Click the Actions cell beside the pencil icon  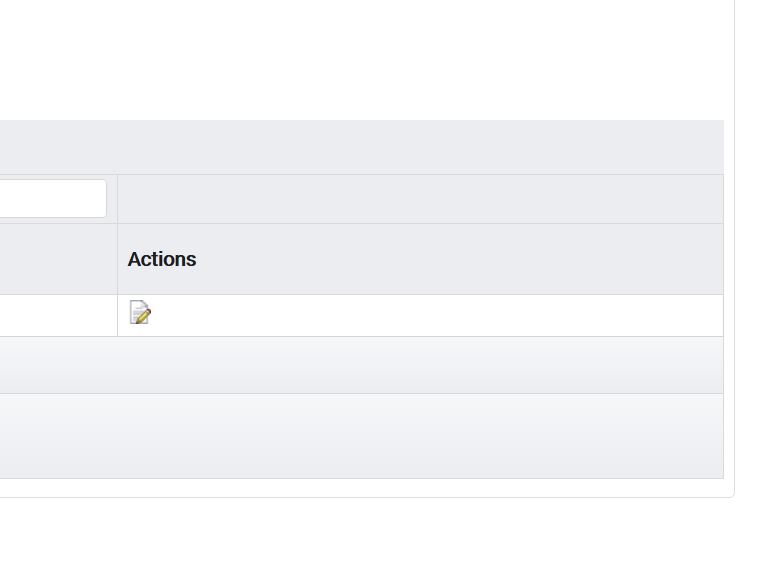coord(420,315)
